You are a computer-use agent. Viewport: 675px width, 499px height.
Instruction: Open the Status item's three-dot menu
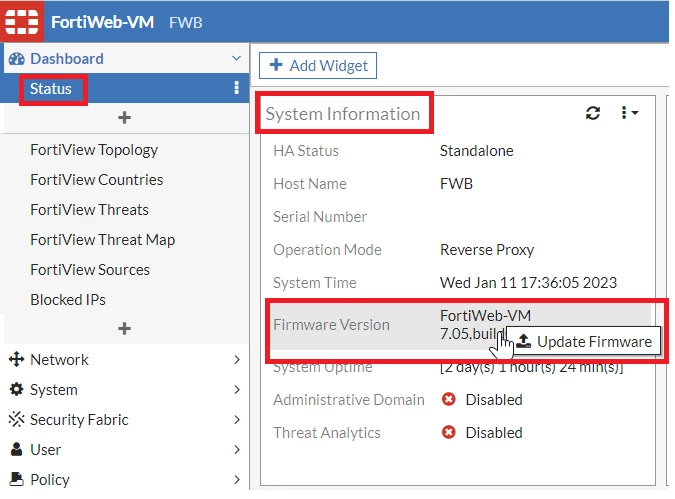pos(236,87)
